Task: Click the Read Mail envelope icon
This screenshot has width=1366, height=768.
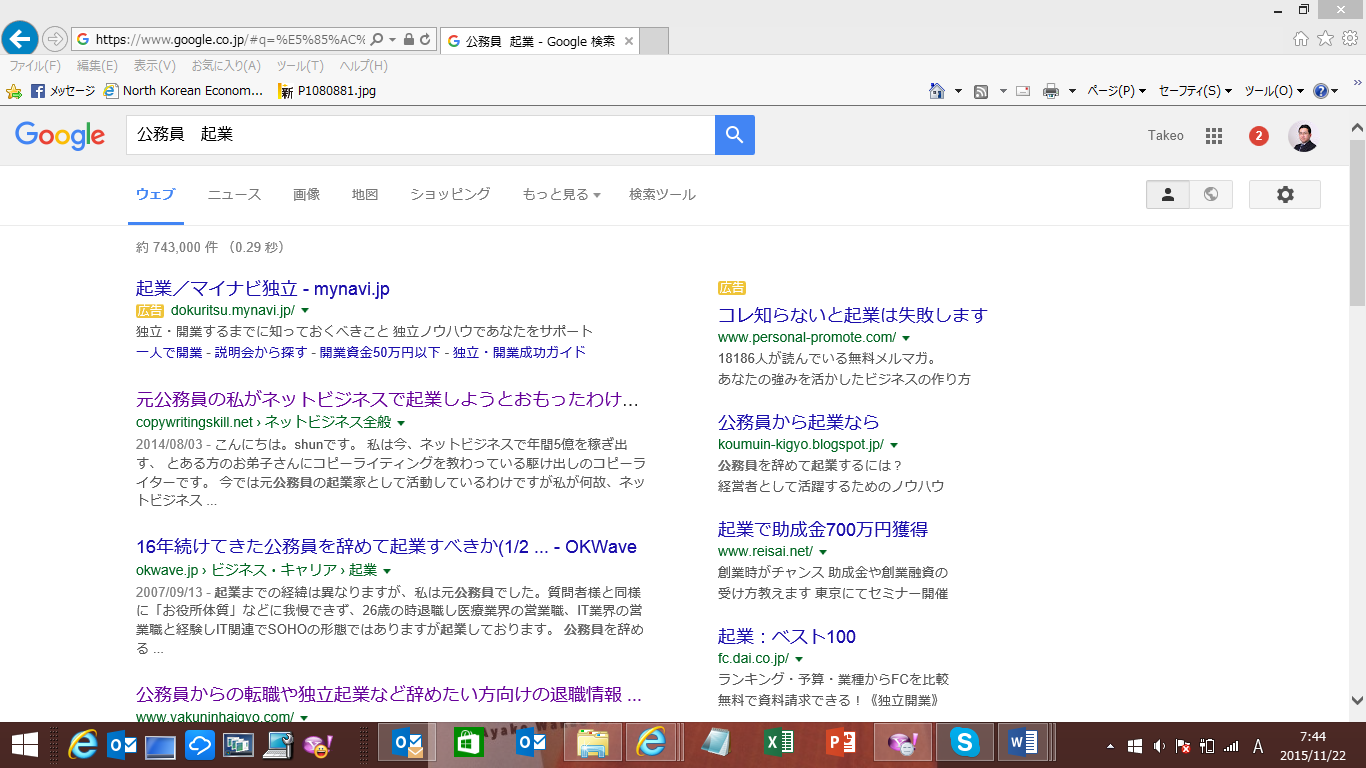Action: (x=1023, y=91)
